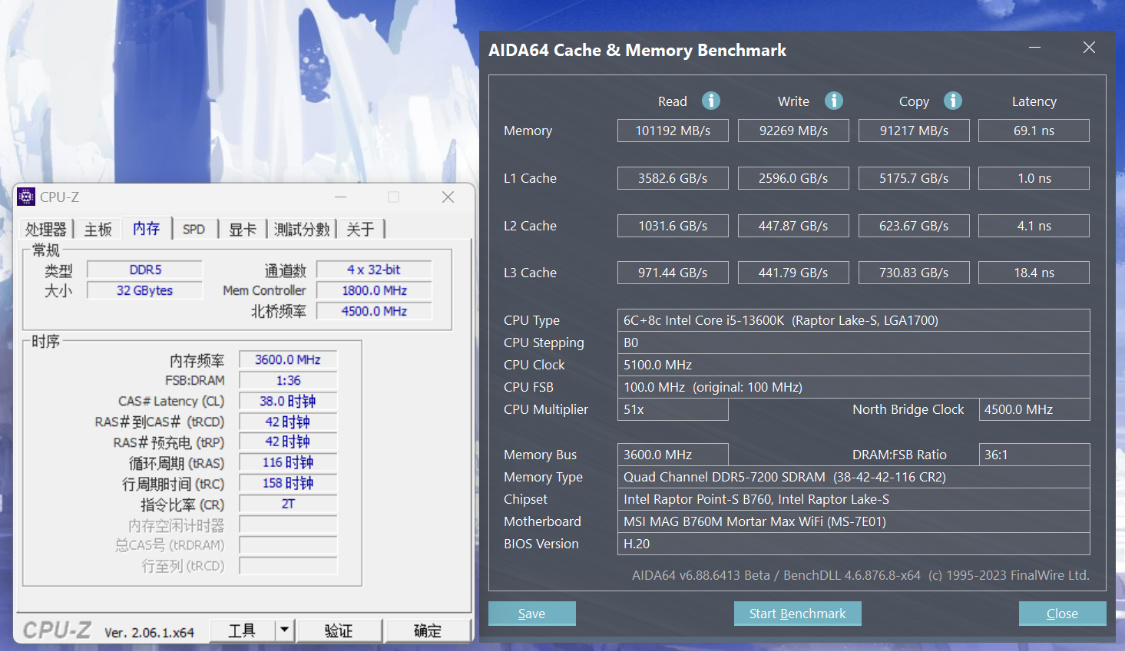Click L1 Cache Copy value 5175.7 GB/s
1125x651 pixels.
[x=913, y=178]
